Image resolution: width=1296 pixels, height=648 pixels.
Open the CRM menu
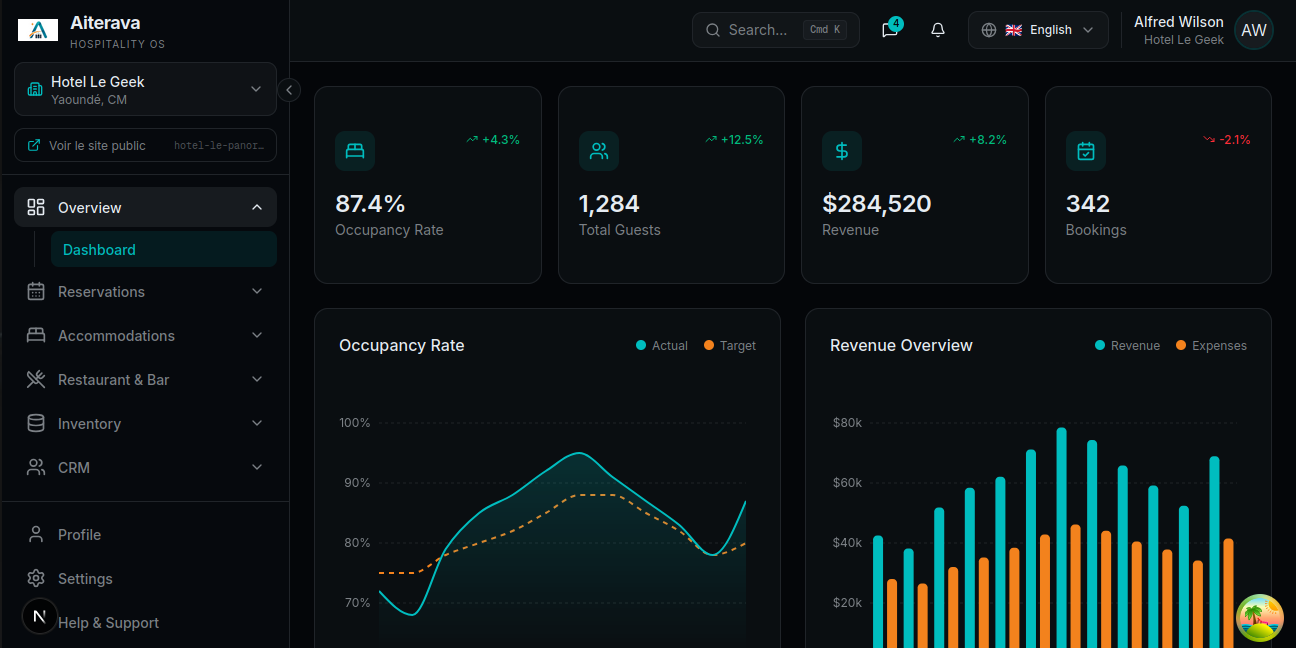coord(145,467)
